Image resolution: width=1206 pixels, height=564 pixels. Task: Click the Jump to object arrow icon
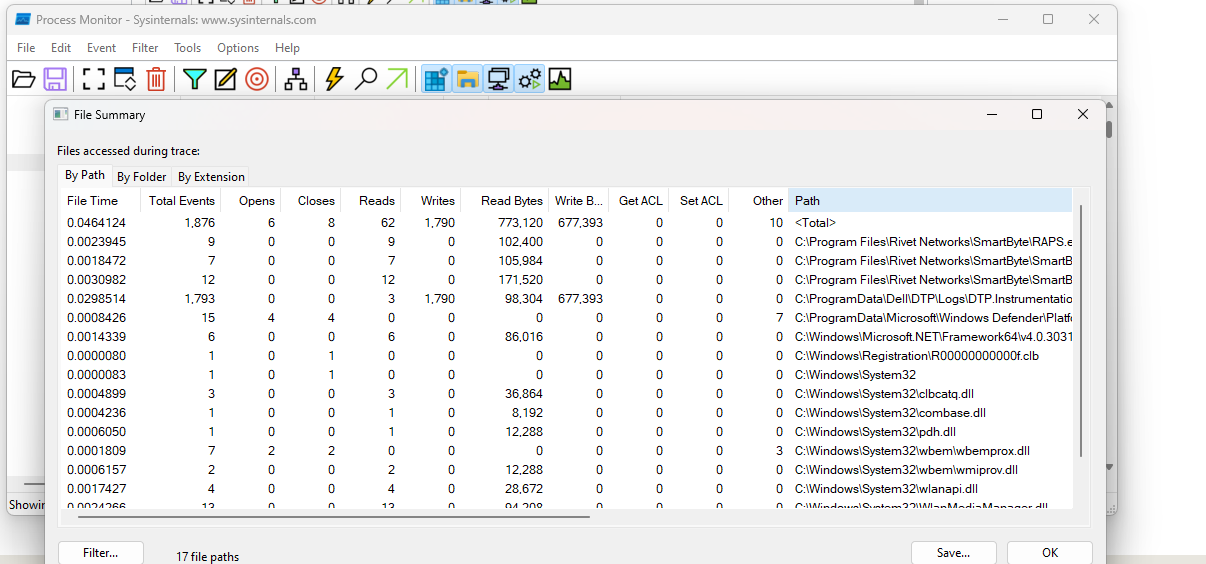[x=397, y=79]
